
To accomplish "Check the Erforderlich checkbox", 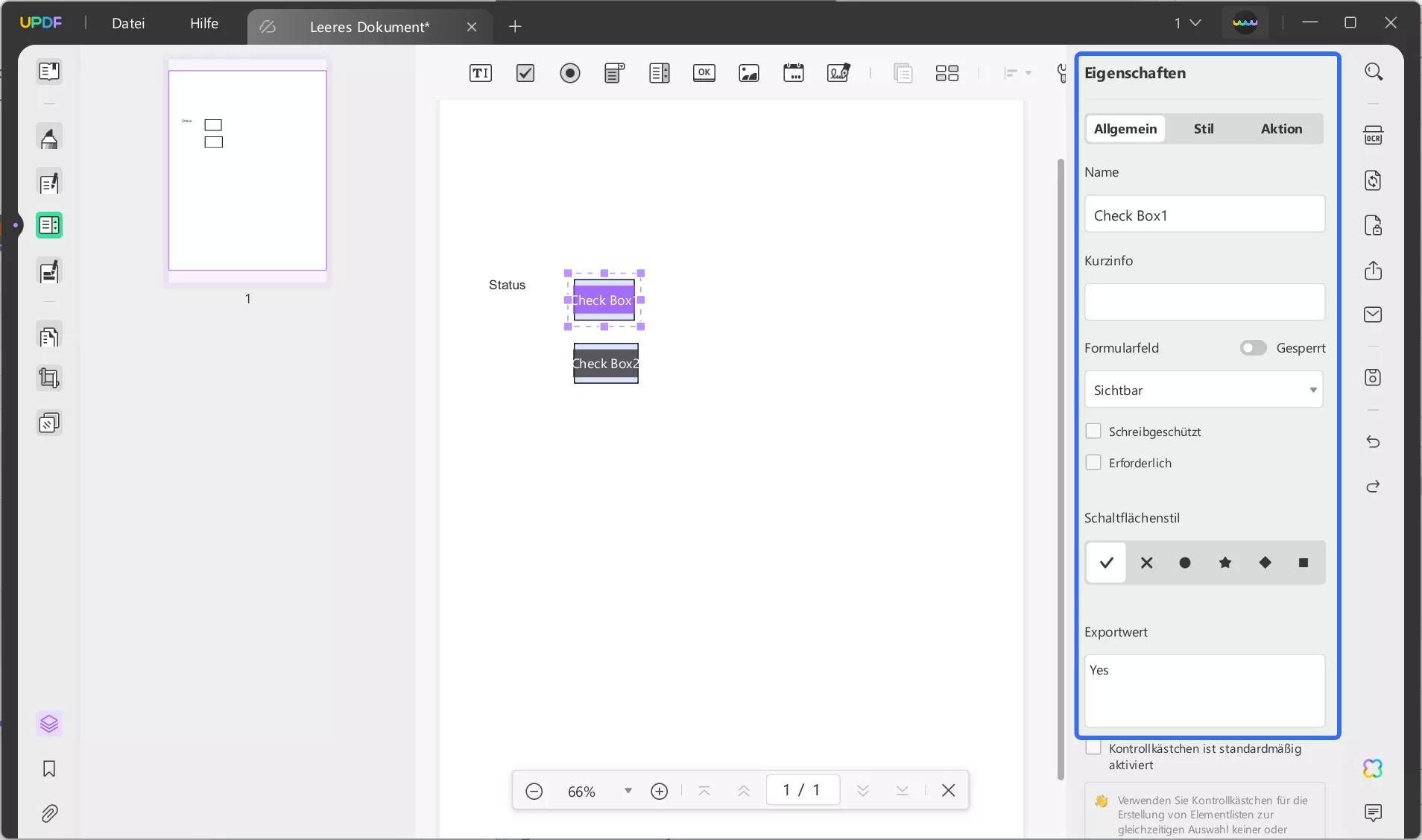I will [x=1093, y=463].
